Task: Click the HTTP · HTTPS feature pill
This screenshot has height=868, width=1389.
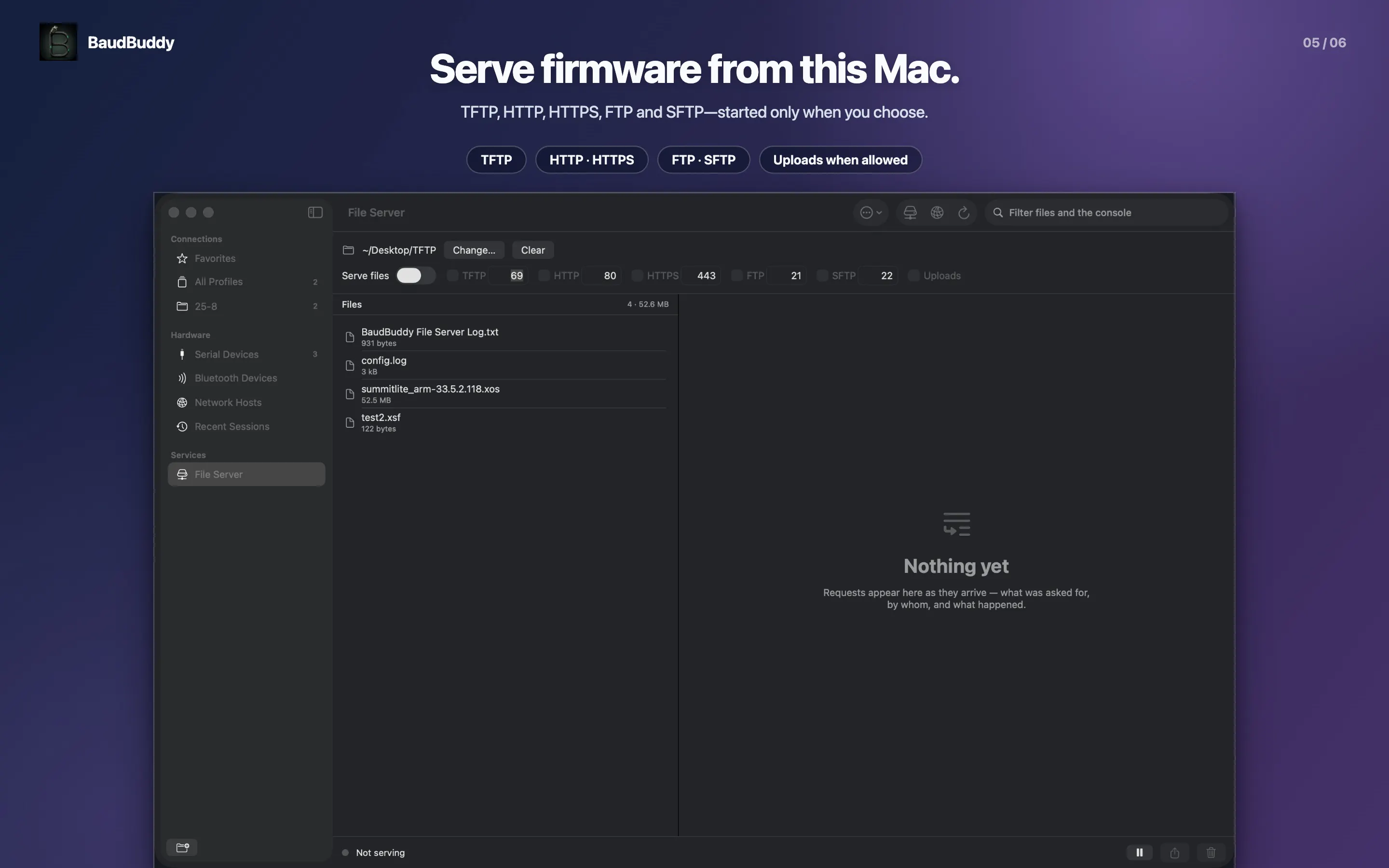Action: click(x=592, y=160)
